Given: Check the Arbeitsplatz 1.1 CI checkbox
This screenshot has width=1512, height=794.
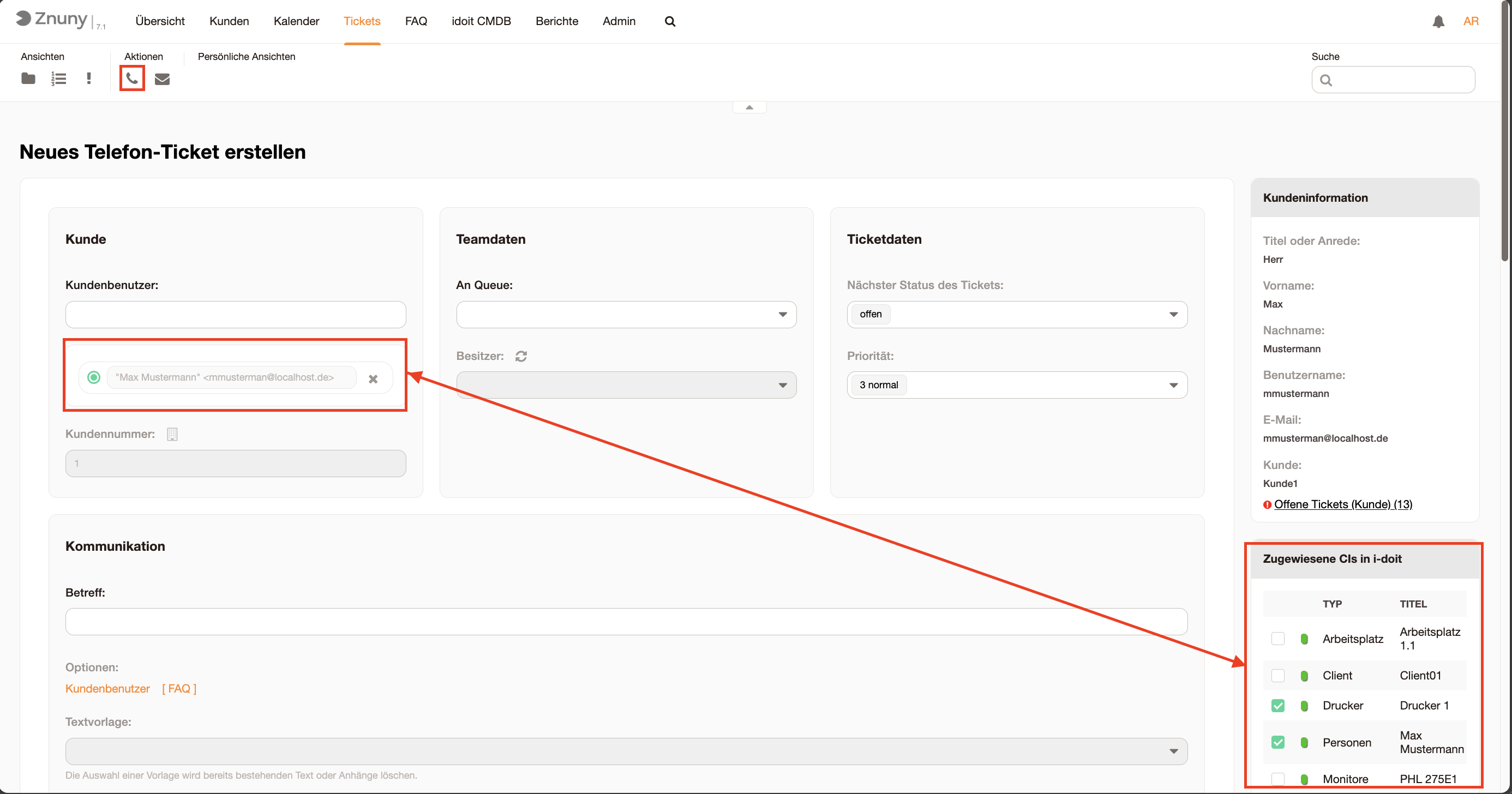Looking at the screenshot, I should [x=1277, y=639].
